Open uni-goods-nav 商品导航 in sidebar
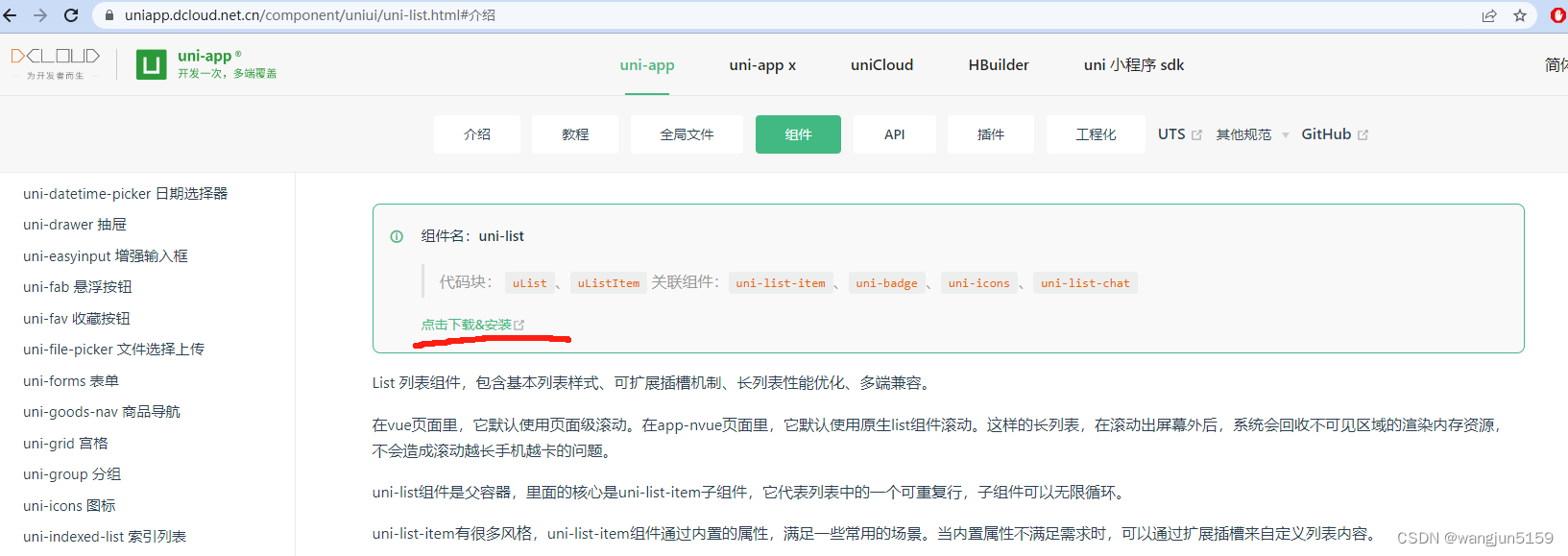Viewport: 1568px width, 556px height. pos(102,412)
